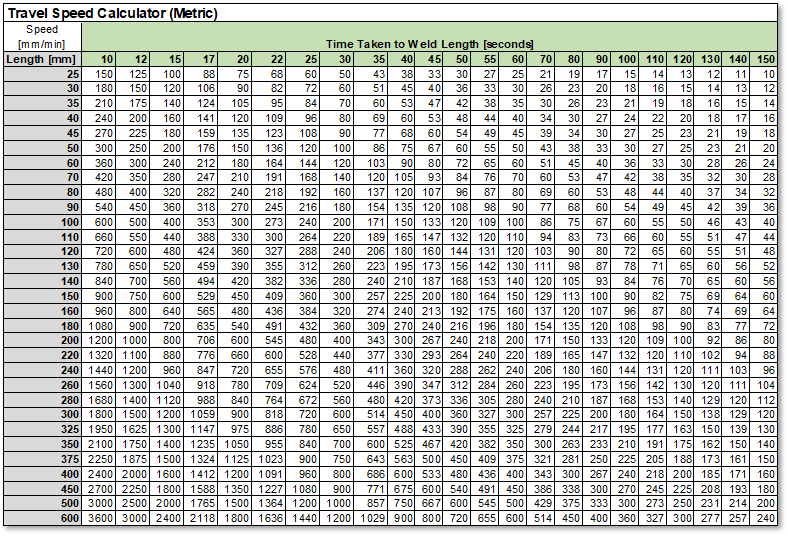The width and height of the screenshot is (788, 536).
Task: Select the speed value '1324'
Action: (203, 459)
